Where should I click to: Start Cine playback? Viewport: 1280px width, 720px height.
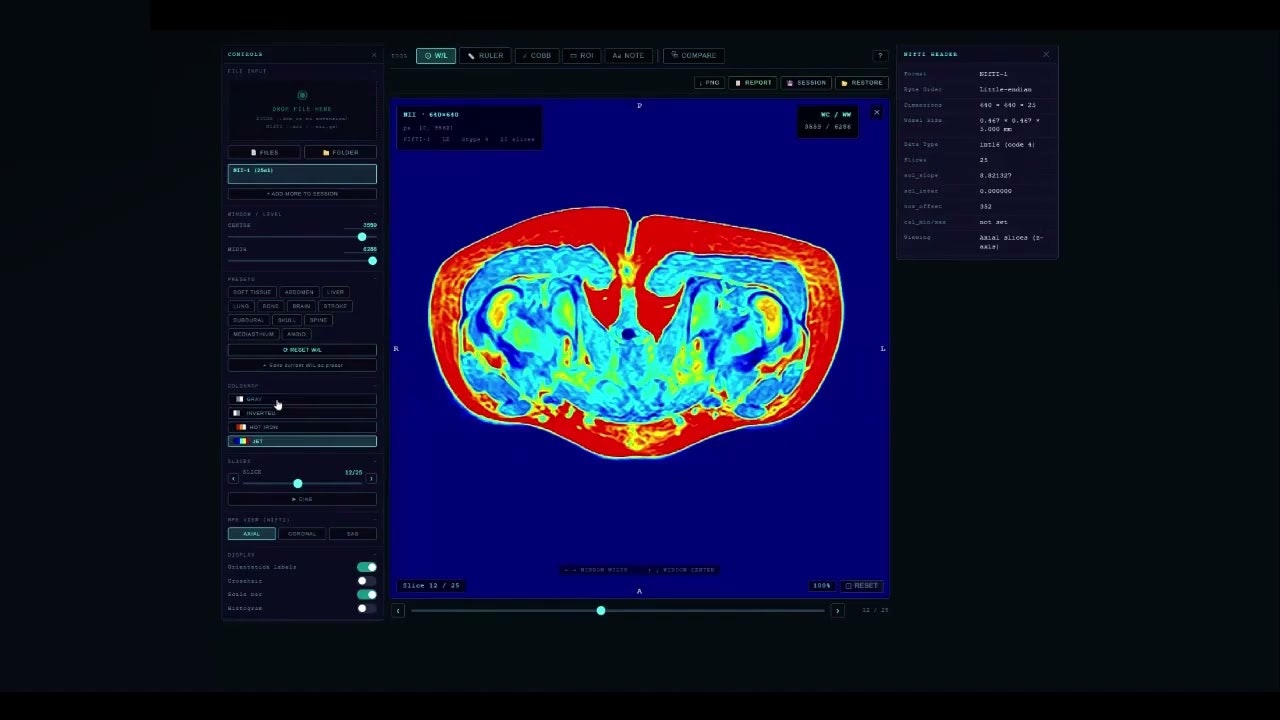click(302, 499)
